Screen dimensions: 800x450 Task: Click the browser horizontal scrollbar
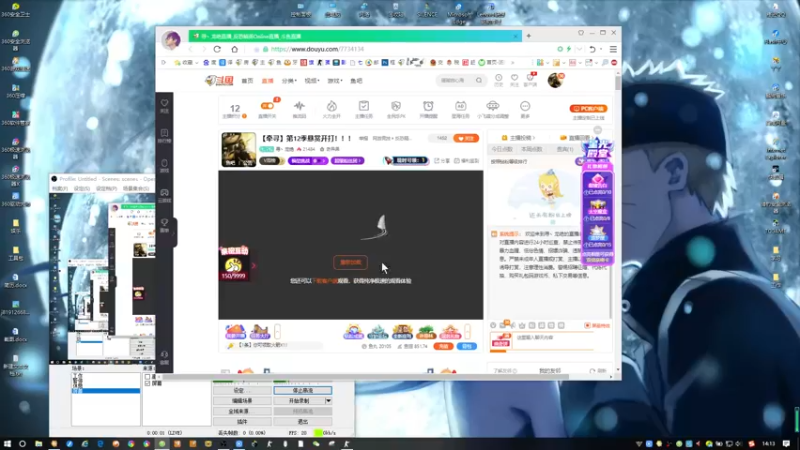(365, 377)
